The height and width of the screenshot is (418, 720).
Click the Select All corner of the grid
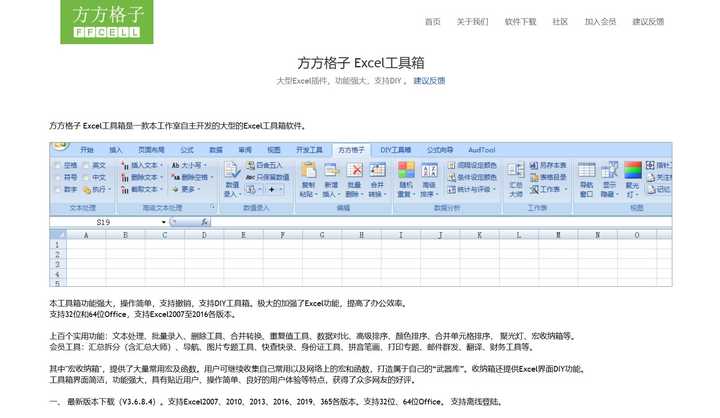pos(58,235)
